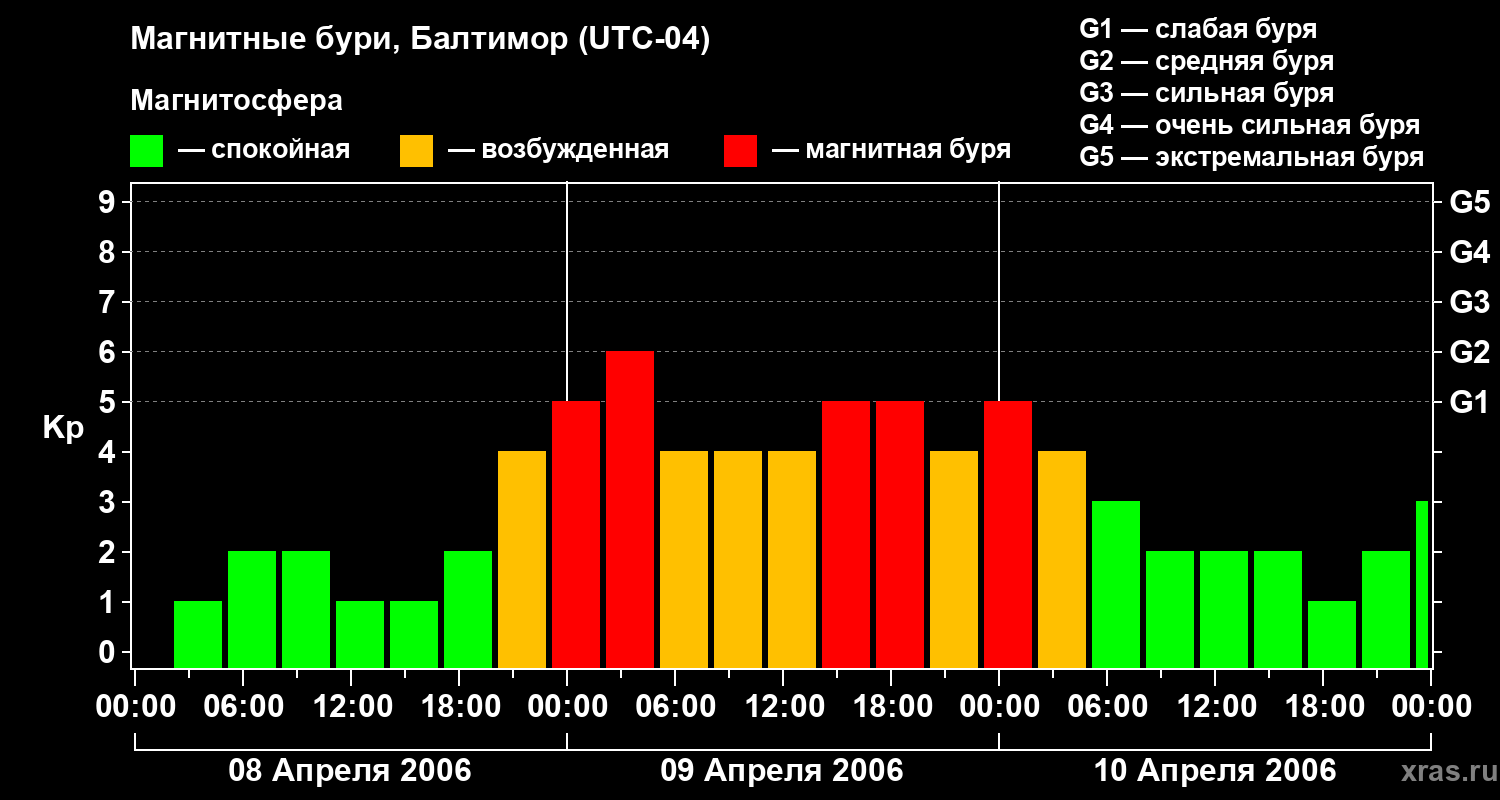The width and height of the screenshot is (1500, 800).
Task: Click the red 'магнитная буря' legend swatch
Action: point(740,151)
